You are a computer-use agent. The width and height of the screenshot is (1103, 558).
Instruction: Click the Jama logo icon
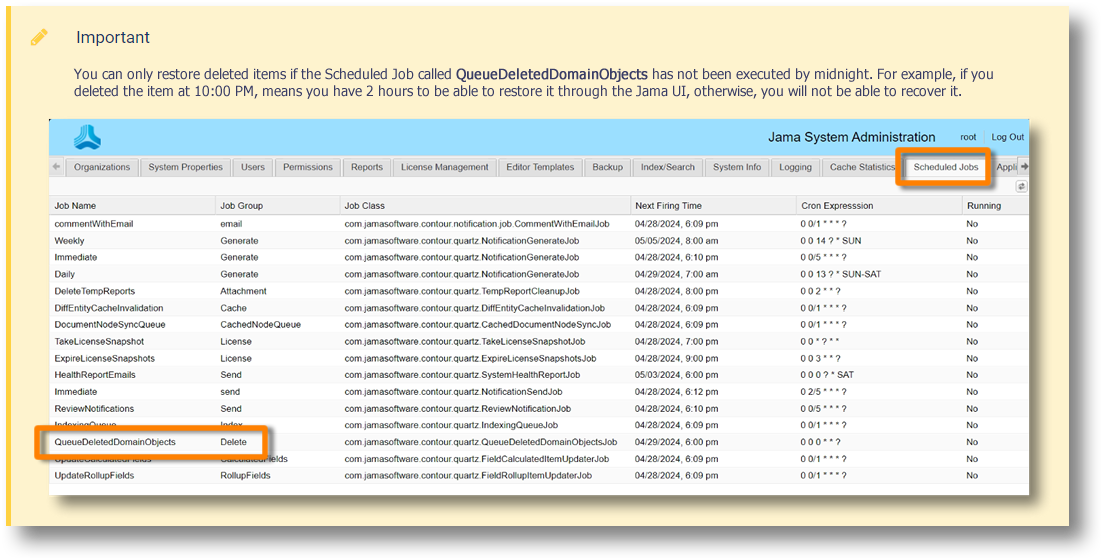point(87,137)
